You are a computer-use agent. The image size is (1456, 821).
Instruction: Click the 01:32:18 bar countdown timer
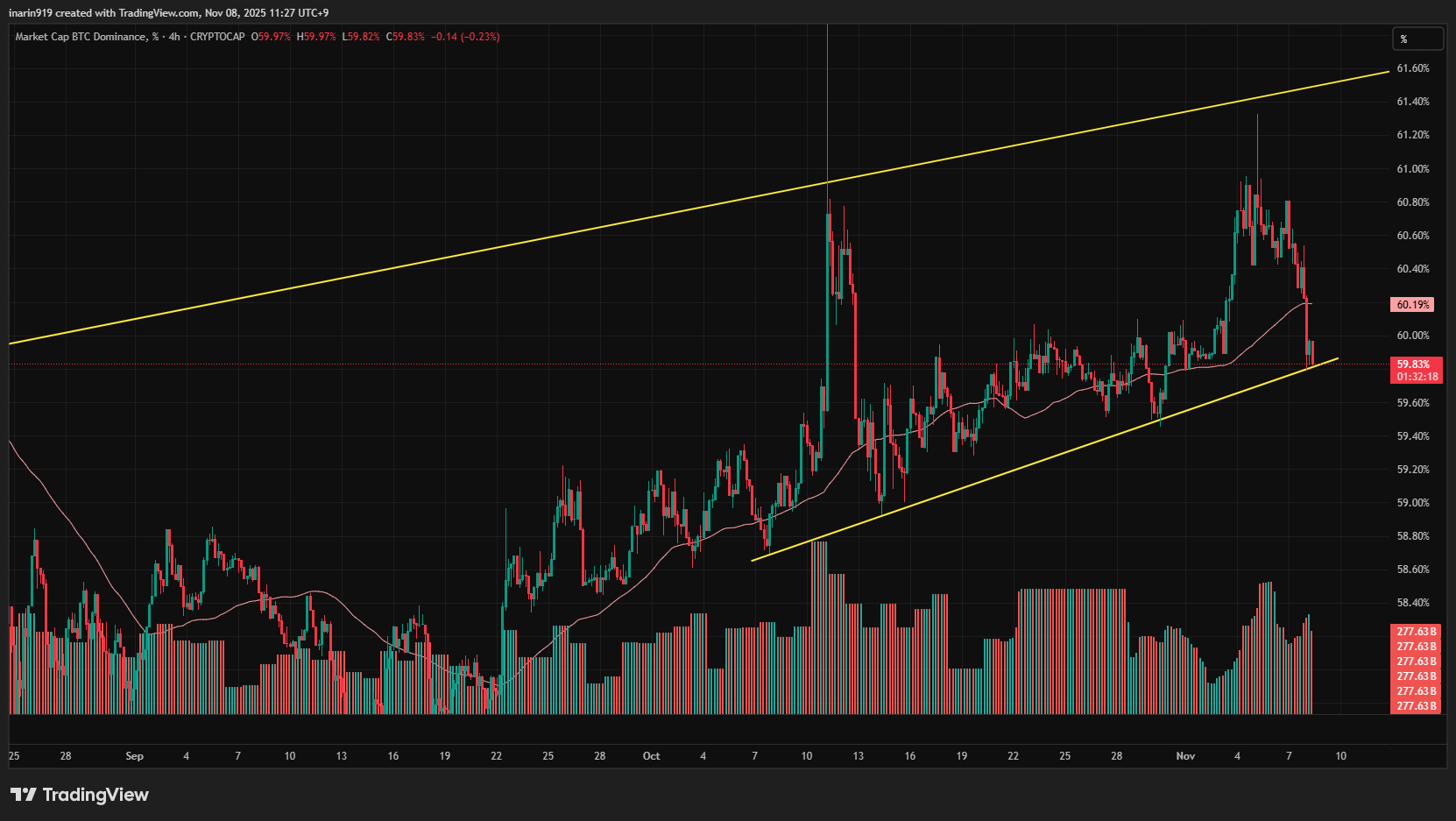pyautogui.click(x=1417, y=377)
